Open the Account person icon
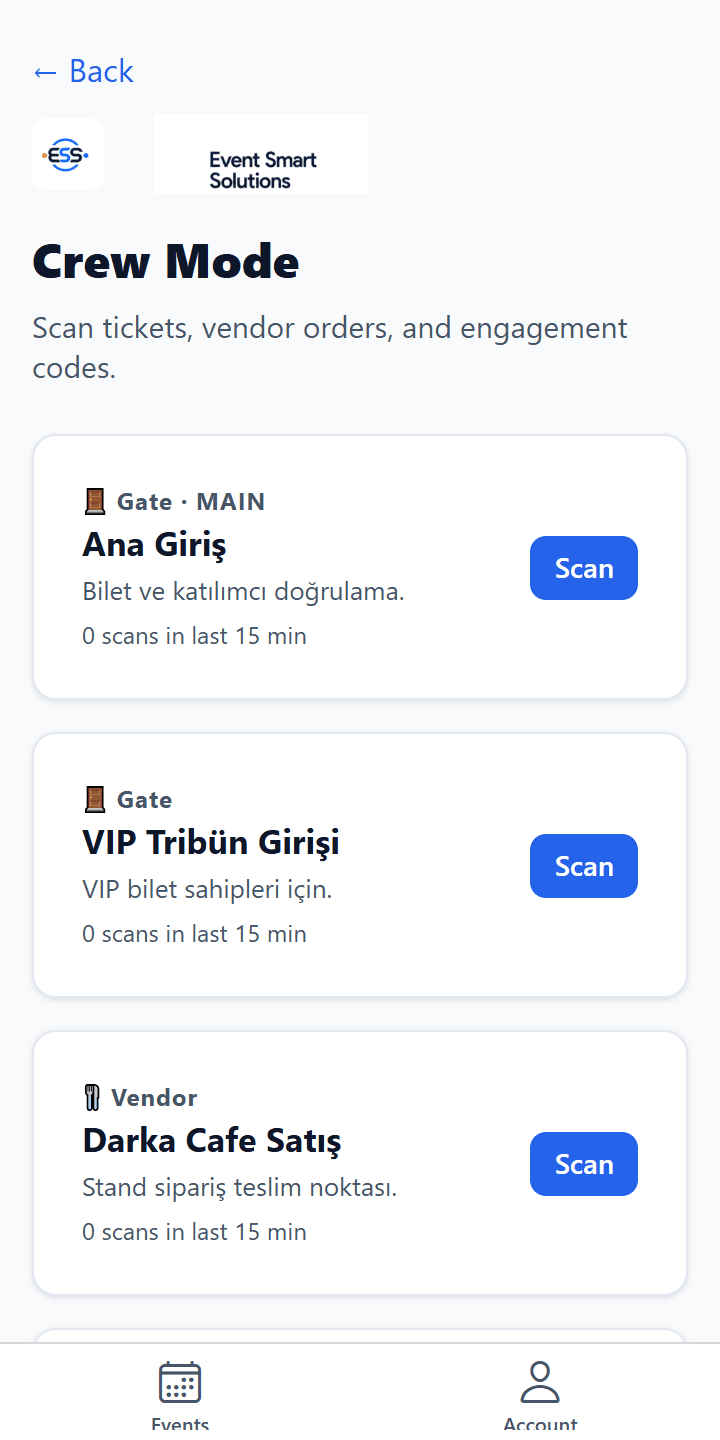Viewport: 720px width, 1440px height. click(x=540, y=1382)
